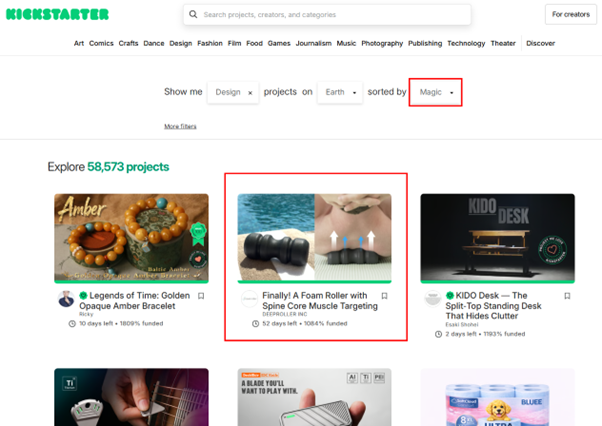Click '10 days left • 1809% funded' text

pyautogui.click(x=121, y=324)
